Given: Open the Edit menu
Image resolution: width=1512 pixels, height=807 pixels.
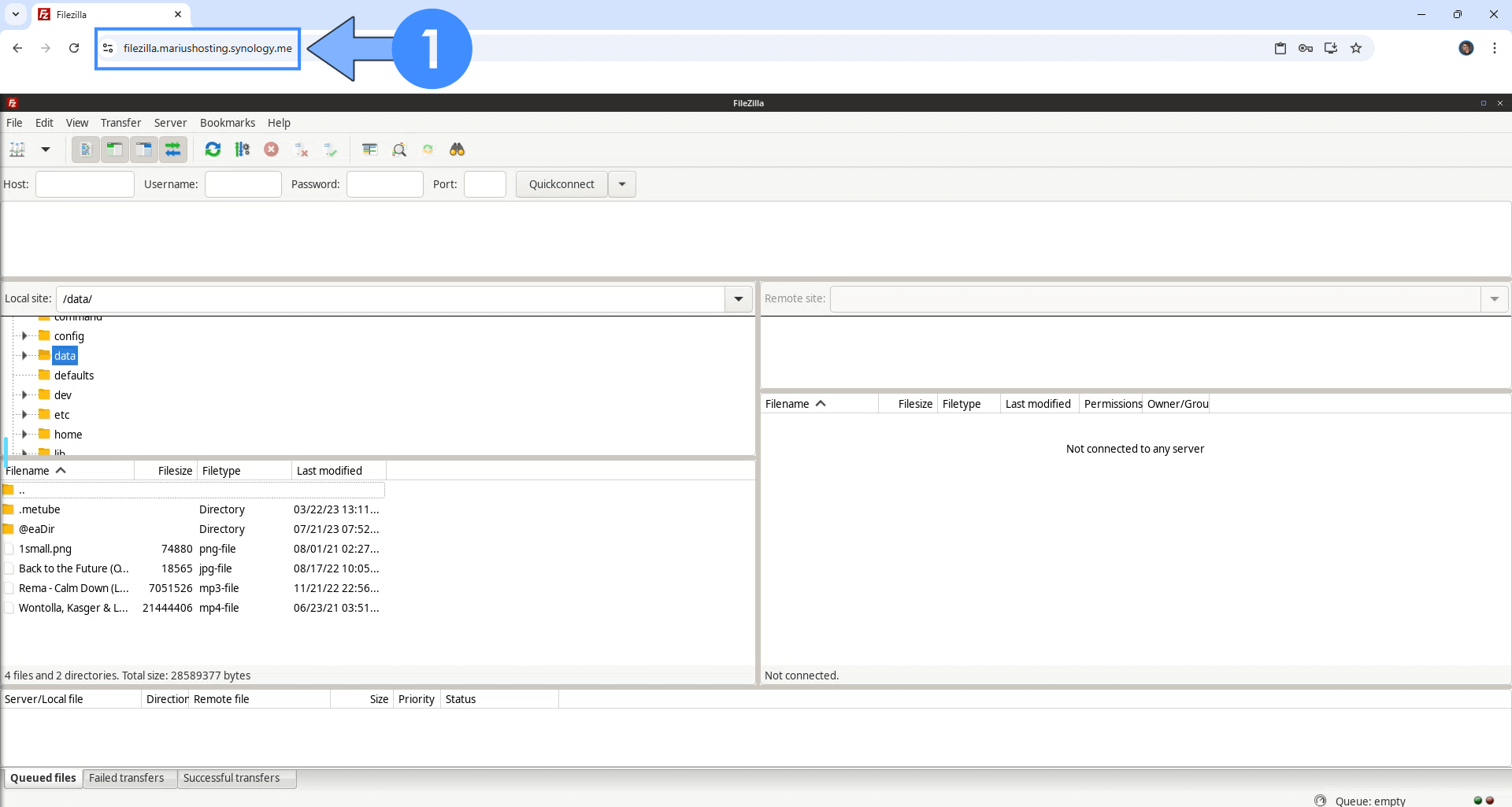Looking at the screenshot, I should pyautogui.click(x=44, y=123).
